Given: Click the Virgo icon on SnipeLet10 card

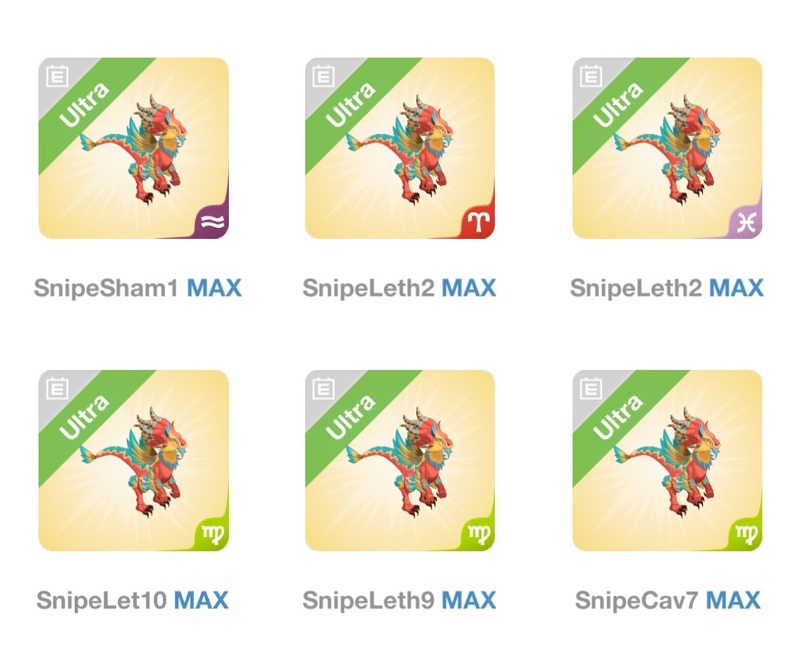Looking at the screenshot, I should (212, 534).
